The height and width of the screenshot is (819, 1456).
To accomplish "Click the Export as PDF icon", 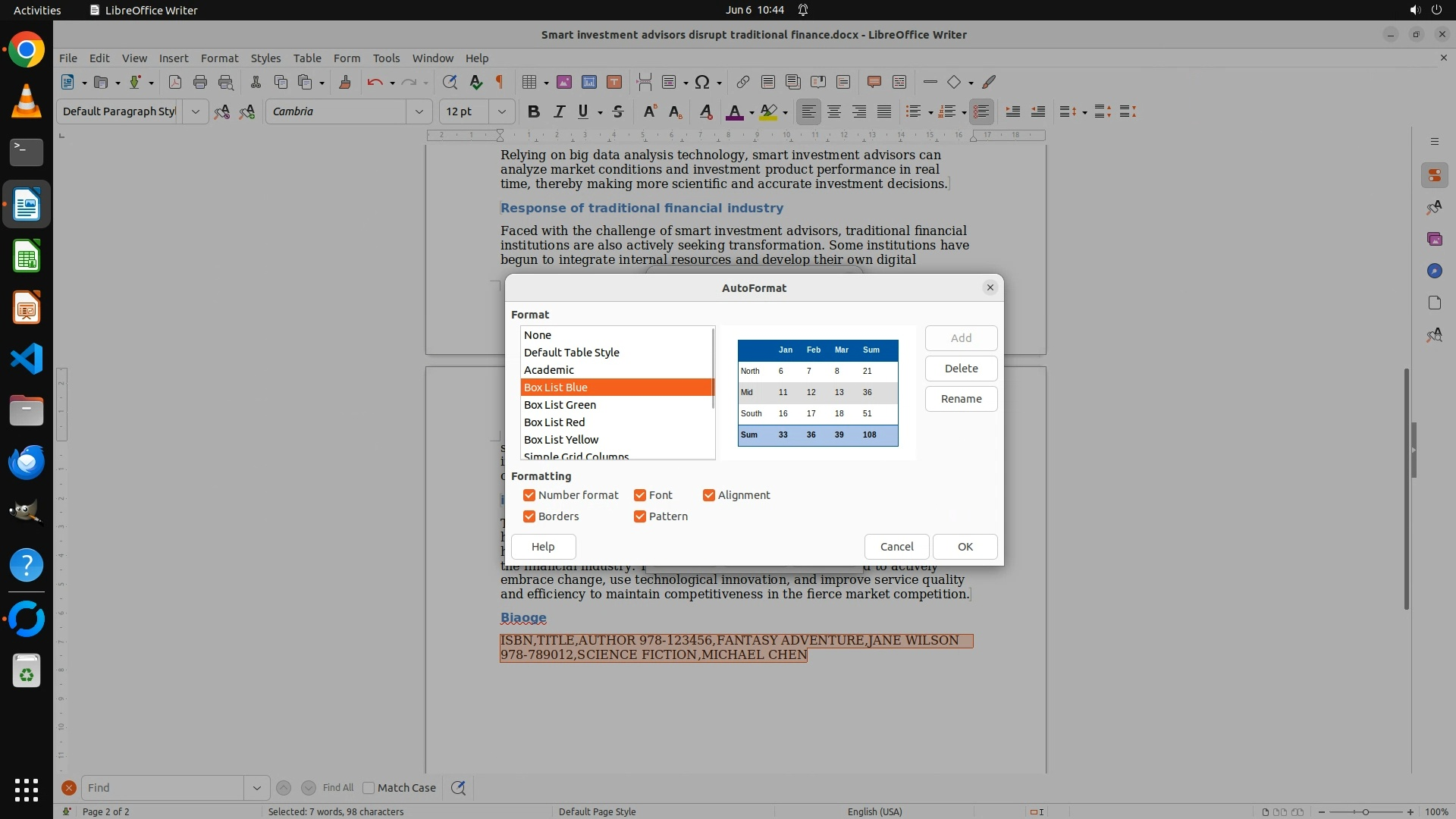I will coord(174,82).
